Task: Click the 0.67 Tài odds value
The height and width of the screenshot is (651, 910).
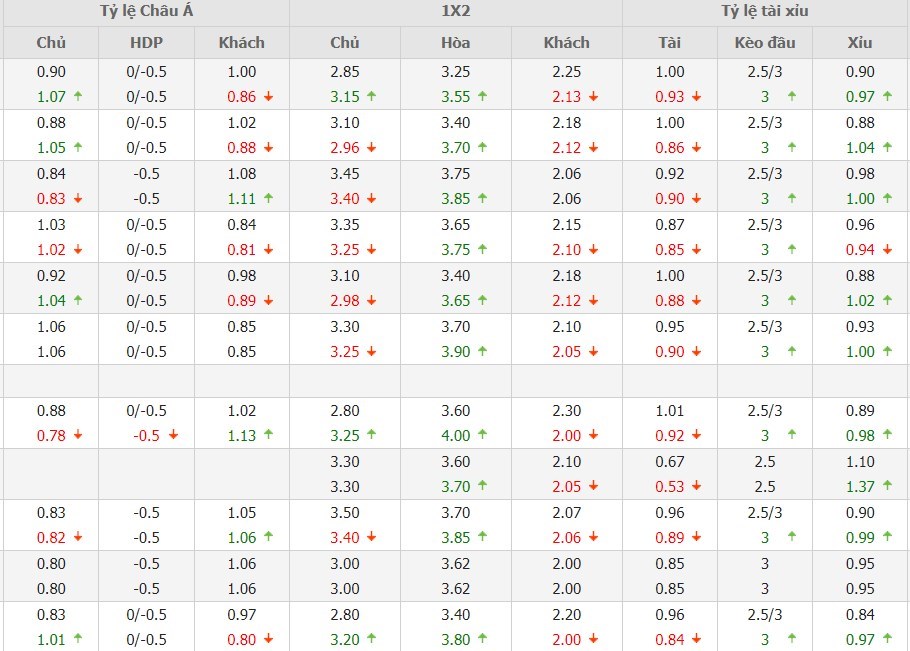Action: (x=670, y=462)
